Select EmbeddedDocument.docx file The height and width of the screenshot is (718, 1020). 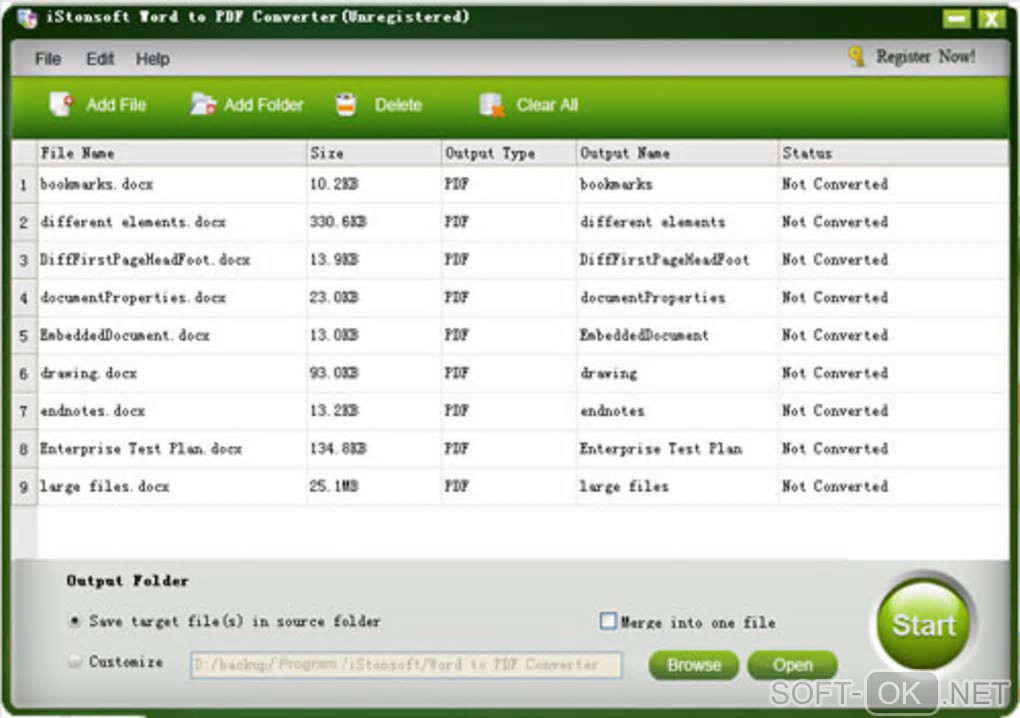(x=124, y=336)
